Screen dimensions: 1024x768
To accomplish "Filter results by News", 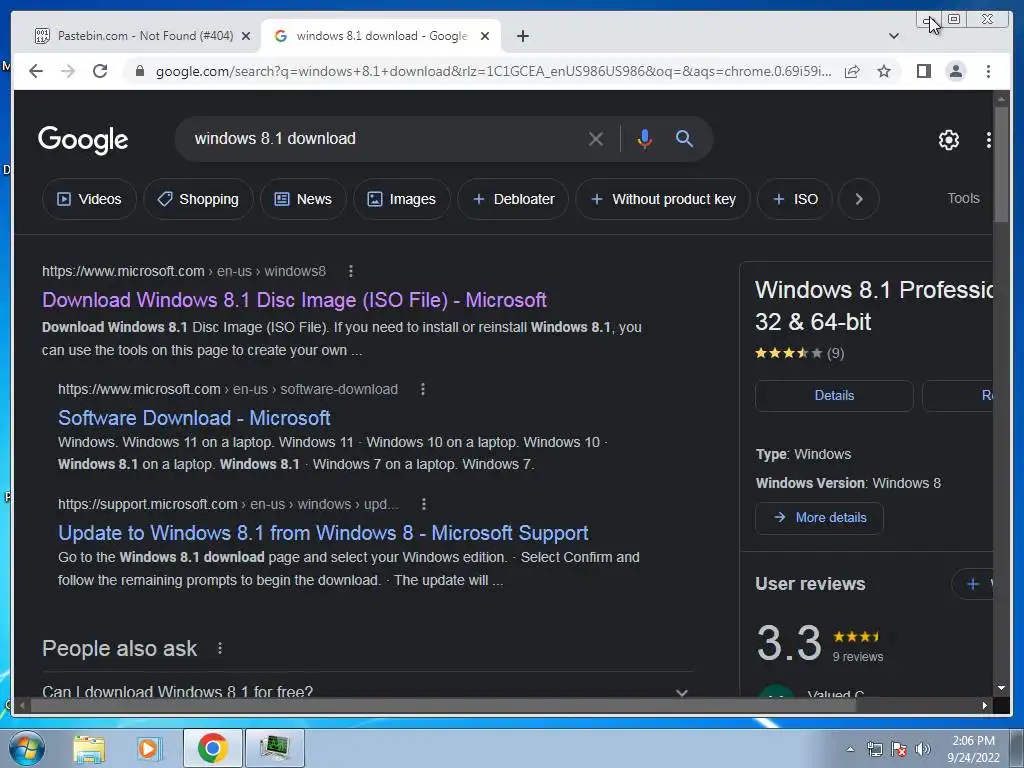I will (303, 199).
